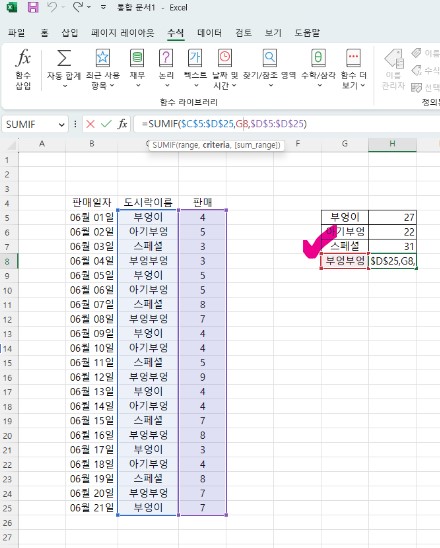
Task: Switch to the View (보기) tab
Action: [x=273, y=33]
